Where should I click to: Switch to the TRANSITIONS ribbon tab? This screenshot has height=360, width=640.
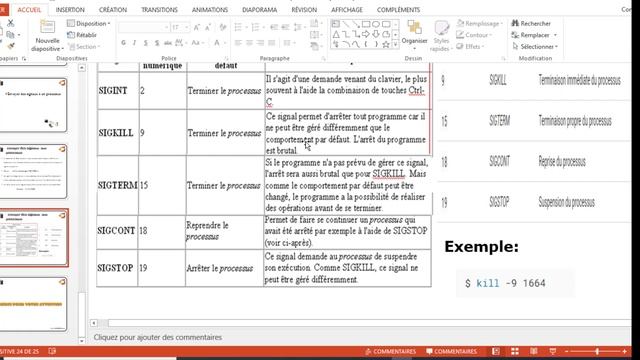pos(159,9)
